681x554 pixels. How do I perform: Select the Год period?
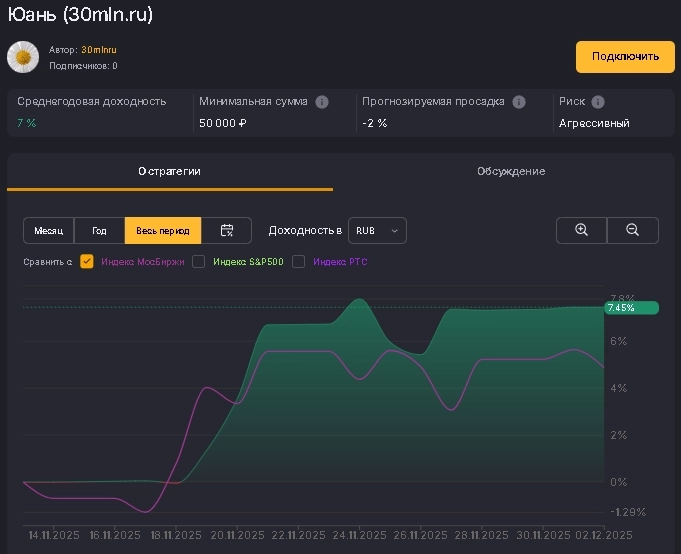point(100,231)
